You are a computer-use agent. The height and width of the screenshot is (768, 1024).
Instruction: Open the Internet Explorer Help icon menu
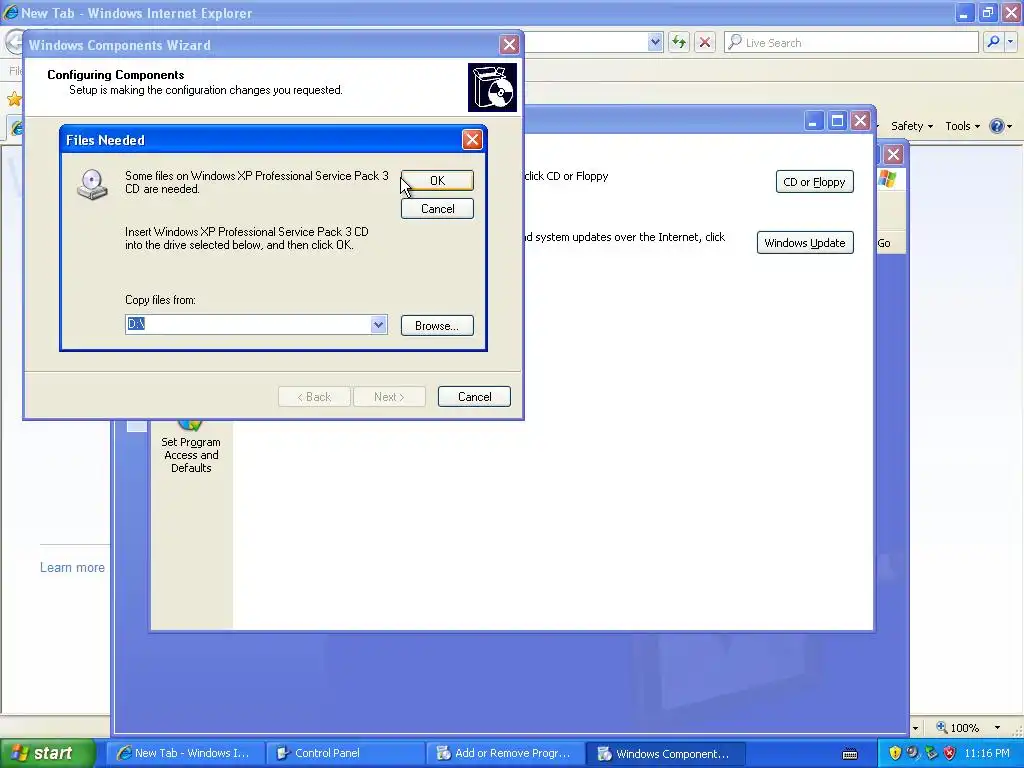coord(1000,126)
